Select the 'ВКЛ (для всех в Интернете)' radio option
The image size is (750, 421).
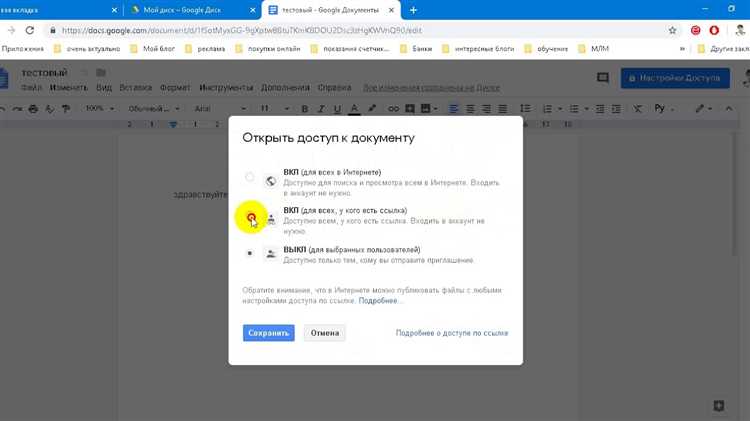click(x=250, y=177)
